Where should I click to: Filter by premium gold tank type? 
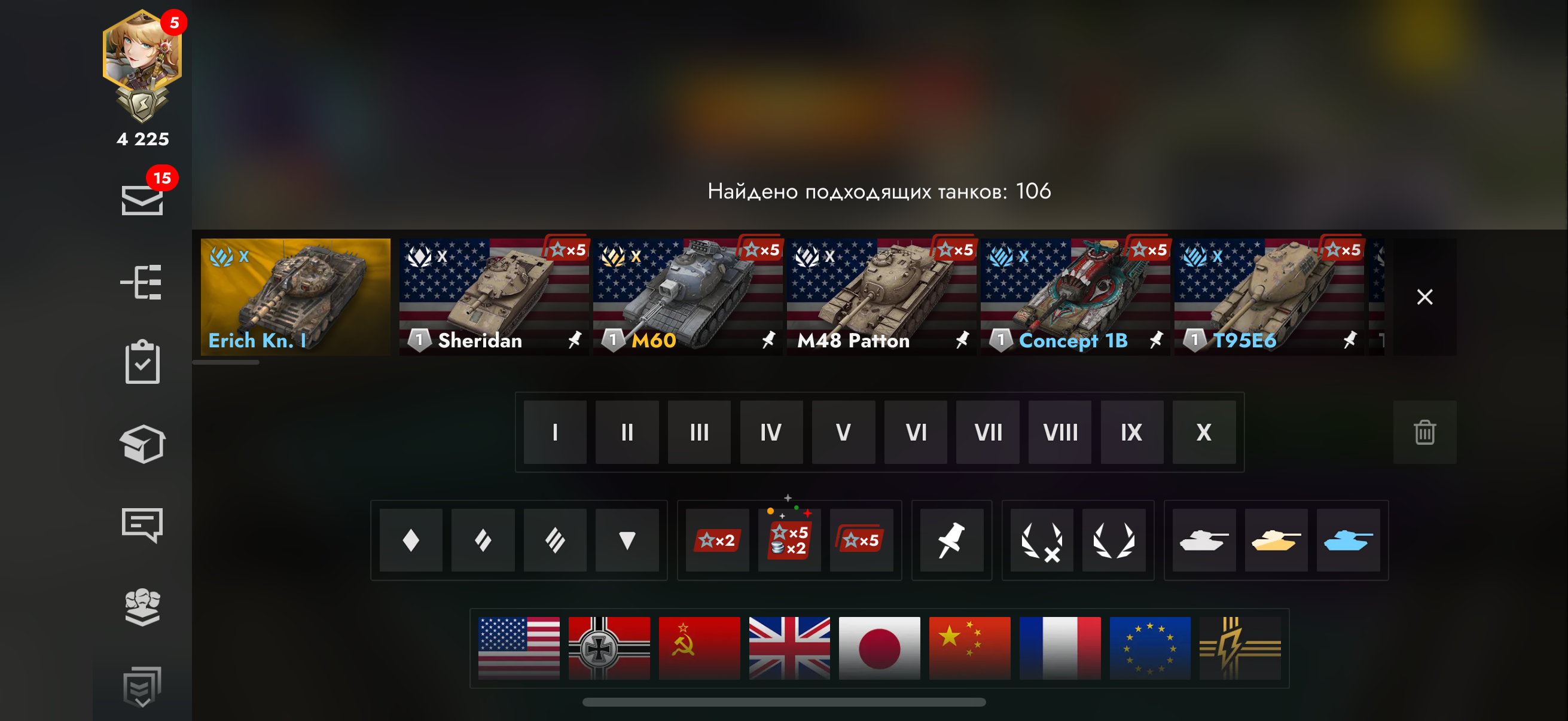click(x=1276, y=540)
